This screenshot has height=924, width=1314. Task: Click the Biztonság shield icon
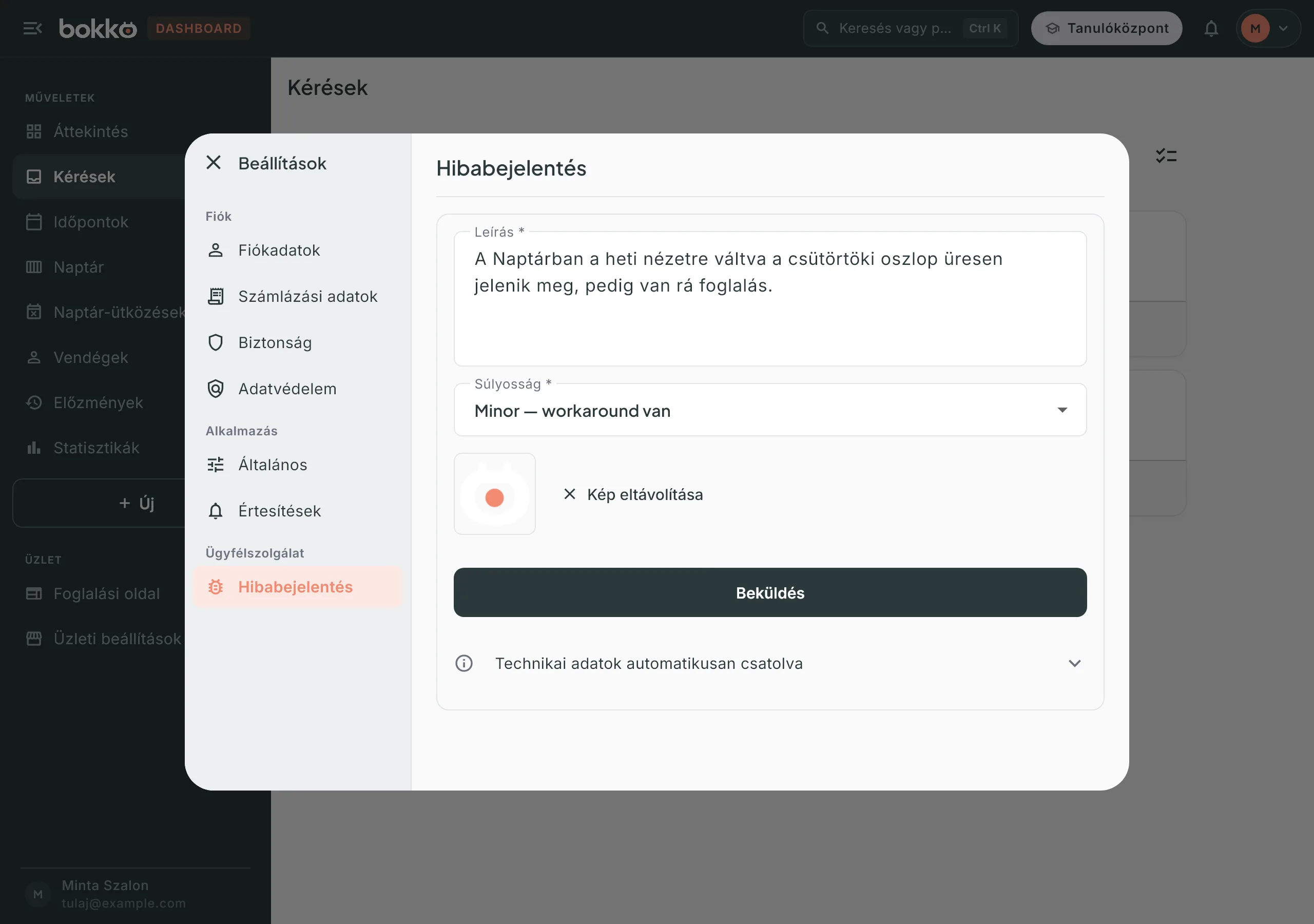[x=215, y=342]
